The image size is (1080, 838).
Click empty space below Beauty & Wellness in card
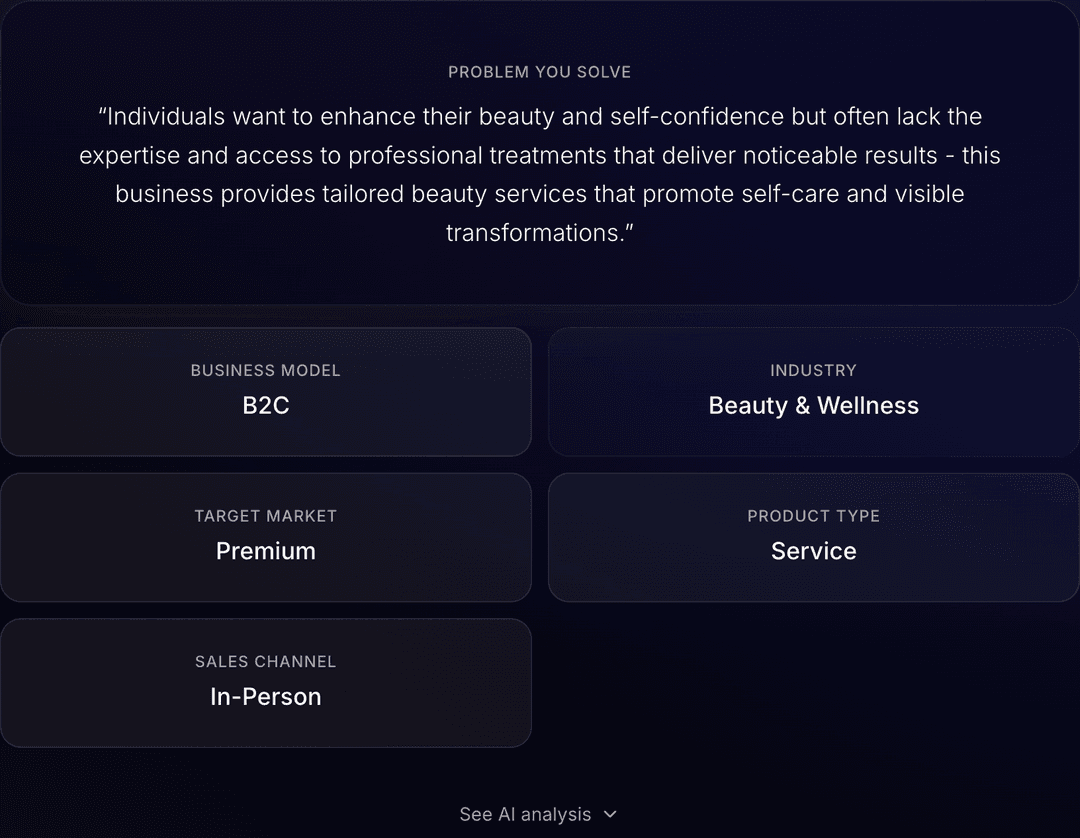[813, 436]
